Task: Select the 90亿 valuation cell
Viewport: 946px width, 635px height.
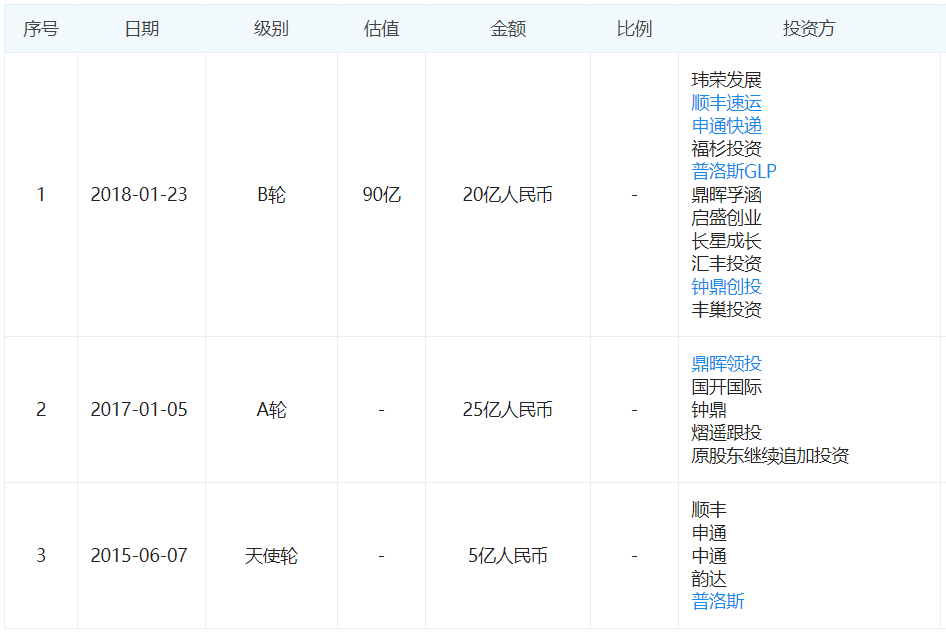Action: pyautogui.click(x=381, y=194)
